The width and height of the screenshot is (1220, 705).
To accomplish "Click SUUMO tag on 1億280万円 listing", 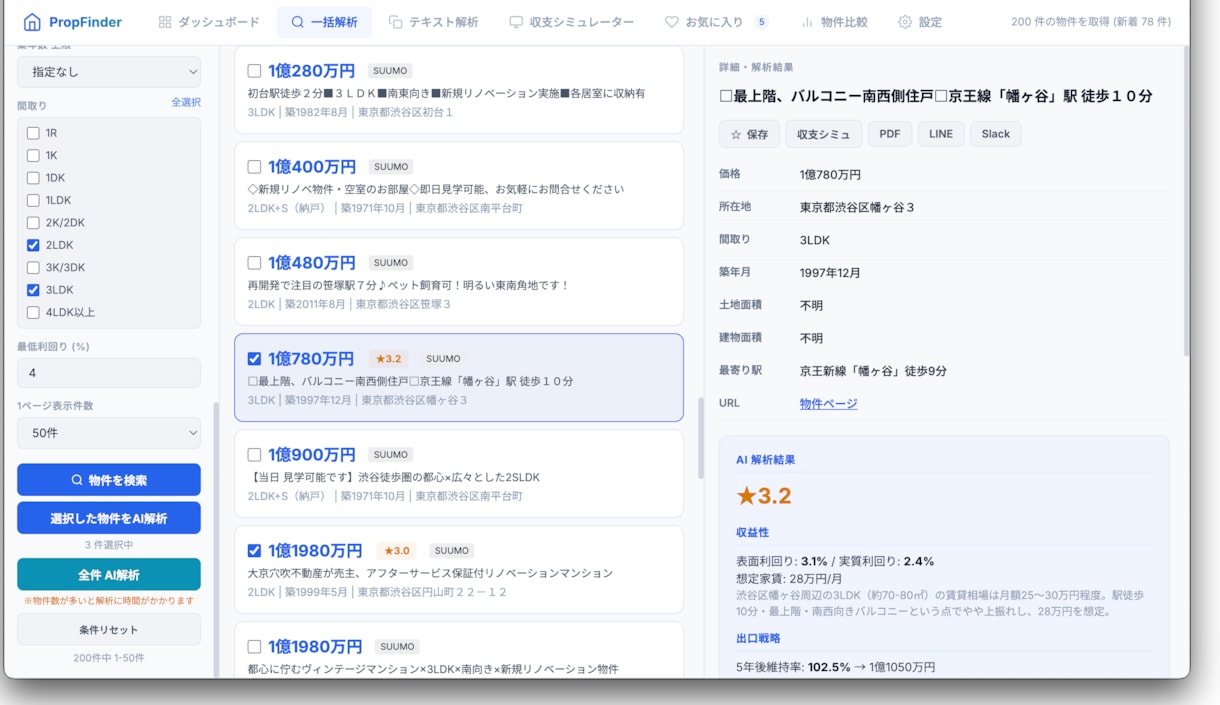I will tap(390, 71).
